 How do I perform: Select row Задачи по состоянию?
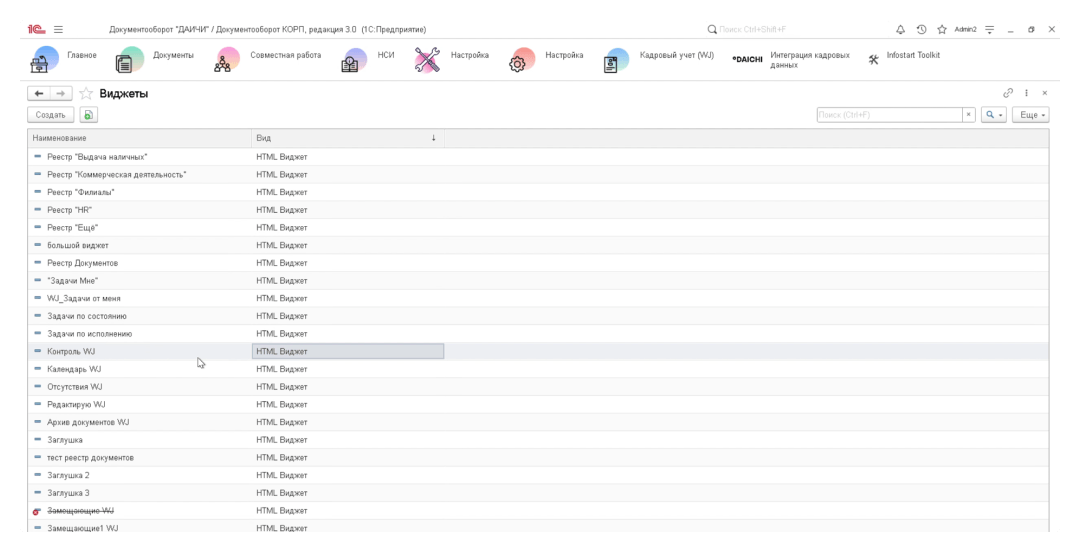pyautogui.click(x=539, y=316)
